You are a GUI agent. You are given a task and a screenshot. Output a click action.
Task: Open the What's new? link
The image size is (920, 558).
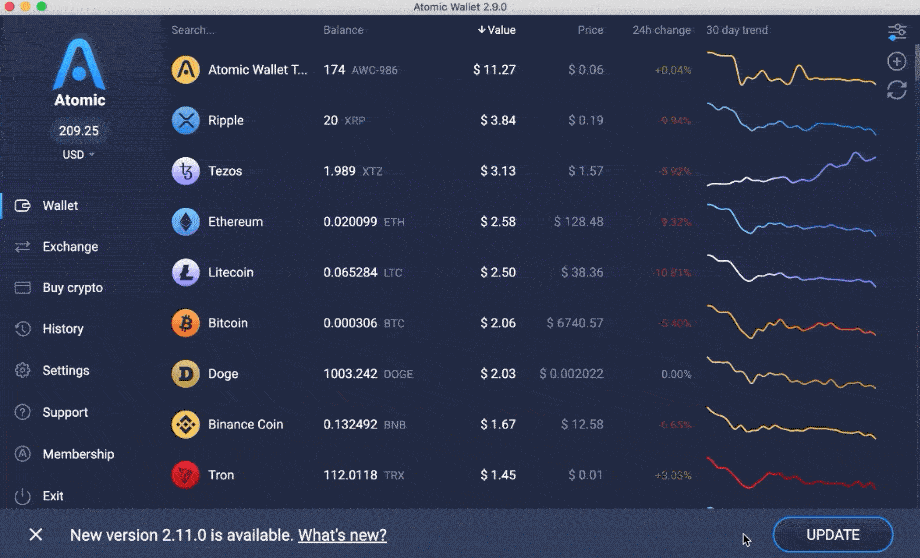(342, 535)
